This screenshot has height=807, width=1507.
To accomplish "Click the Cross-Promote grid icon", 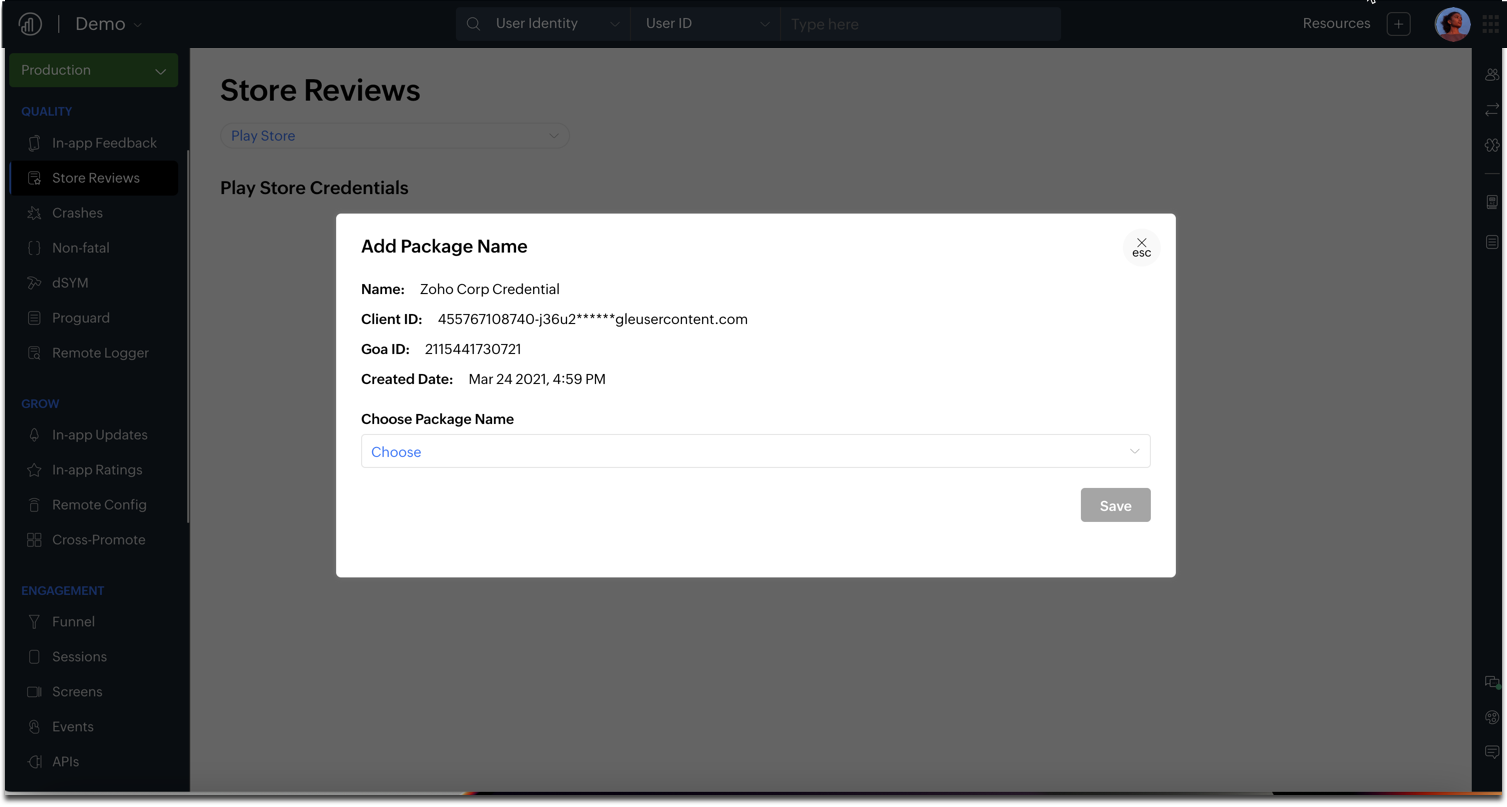I will coord(34,540).
